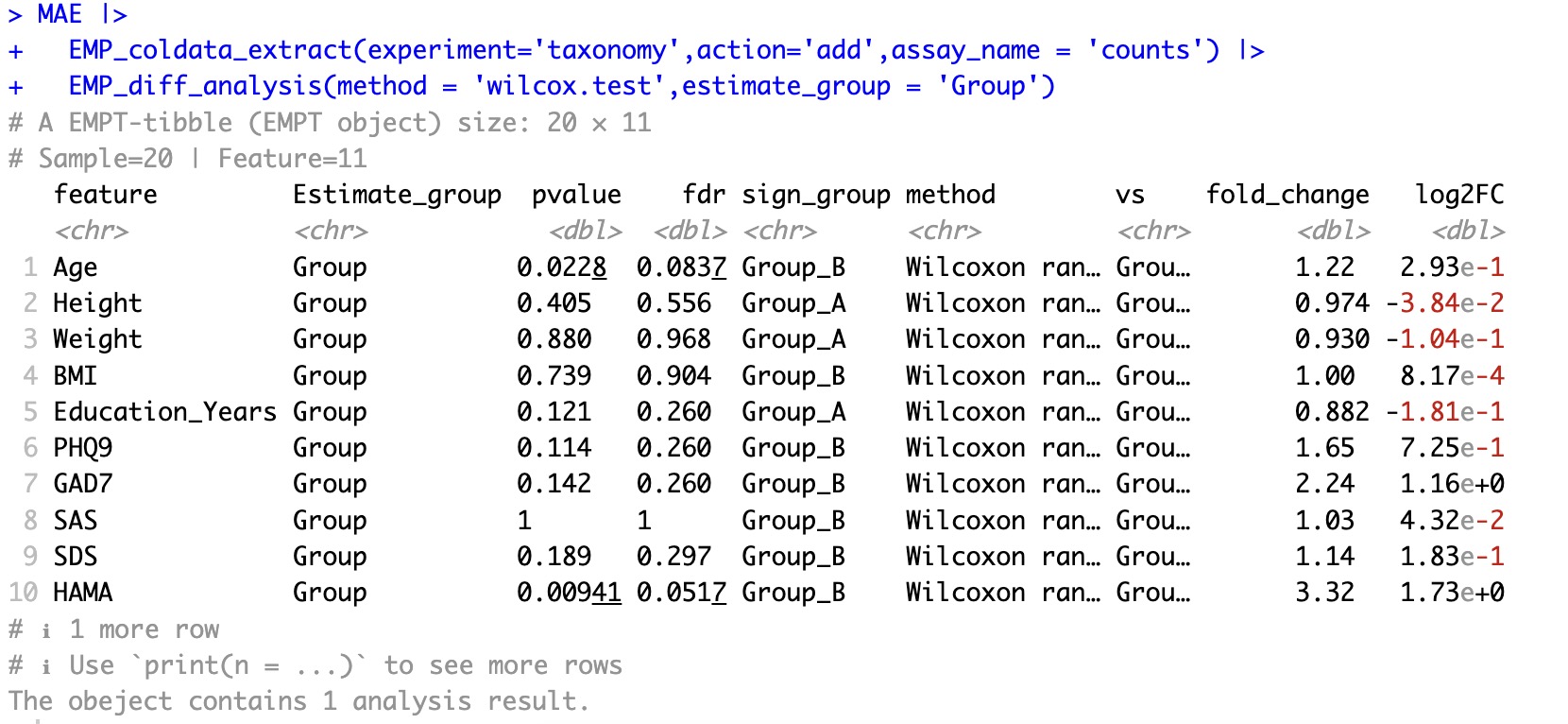Click the "sign_group" column header
This screenshot has height=724, width=1568.
(815, 195)
